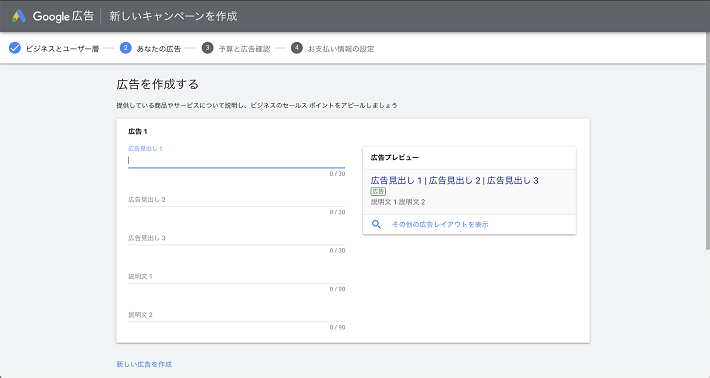Select the step 3 circle icon
Screen dimensions: 710x378
click(x=207, y=48)
